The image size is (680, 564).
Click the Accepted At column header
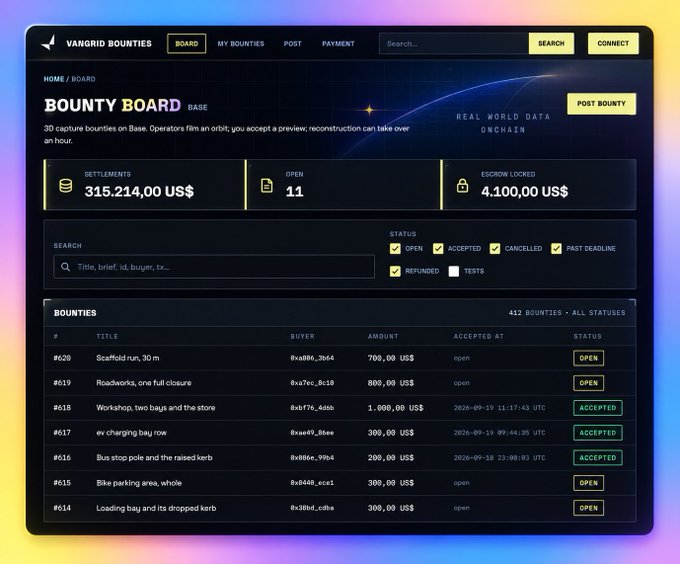pyautogui.click(x=479, y=336)
